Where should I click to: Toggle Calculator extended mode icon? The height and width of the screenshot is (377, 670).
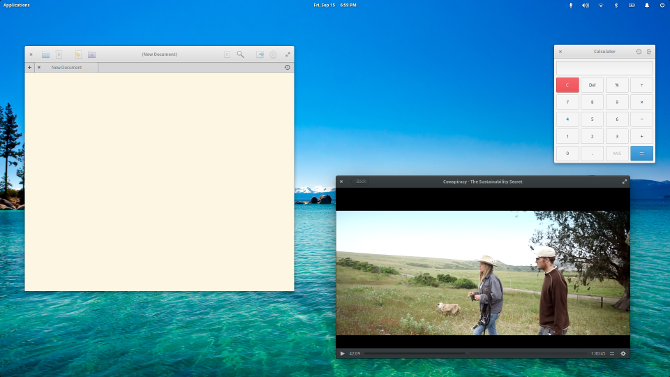tap(649, 51)
